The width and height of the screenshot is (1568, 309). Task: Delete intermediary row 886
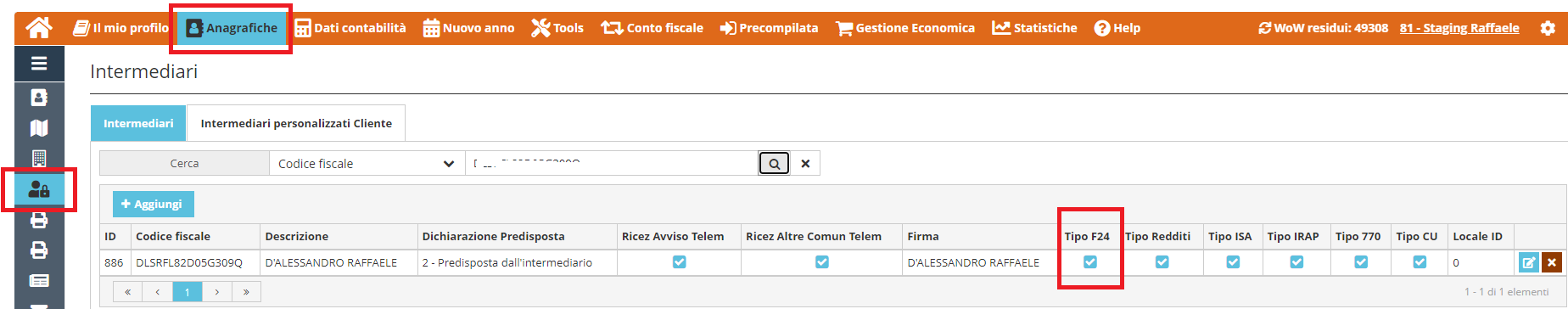click(1551, 262)
